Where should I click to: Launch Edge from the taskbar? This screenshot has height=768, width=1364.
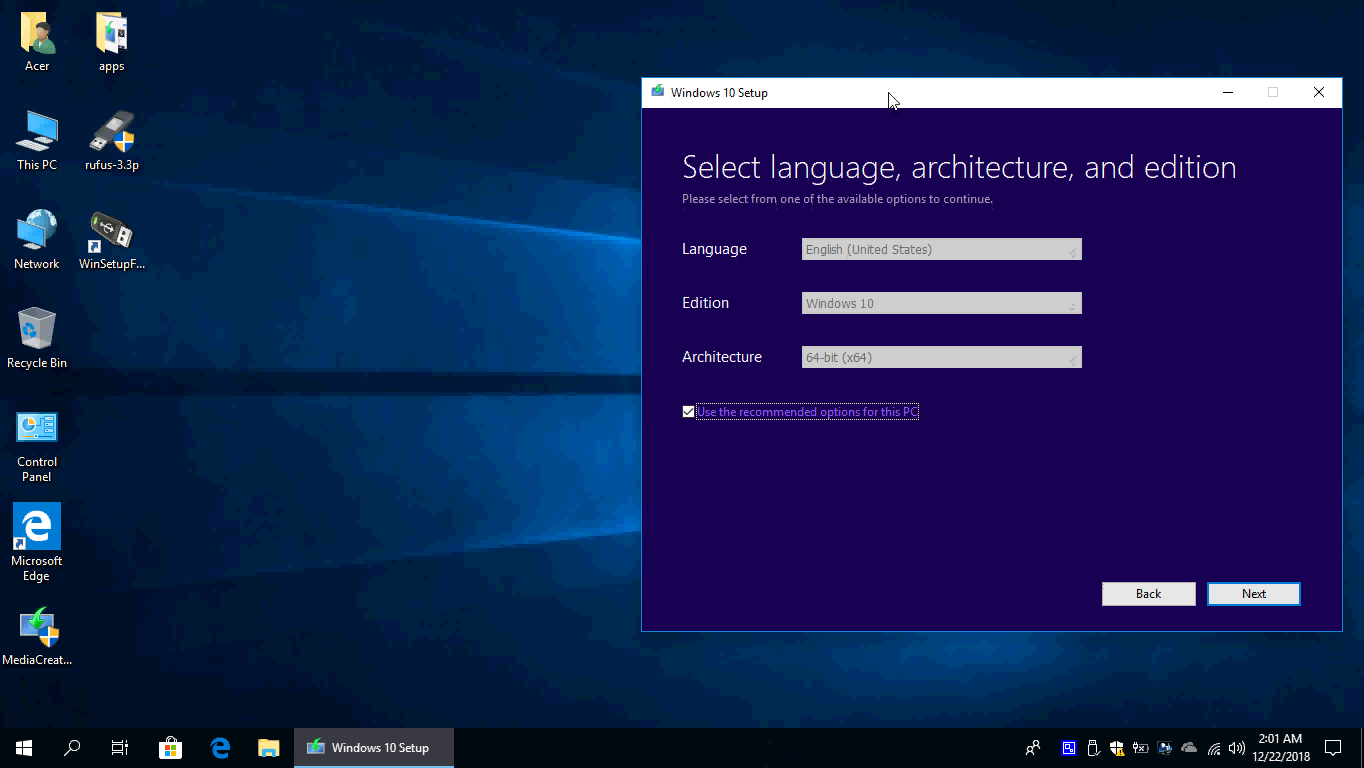tap(220, 748)
